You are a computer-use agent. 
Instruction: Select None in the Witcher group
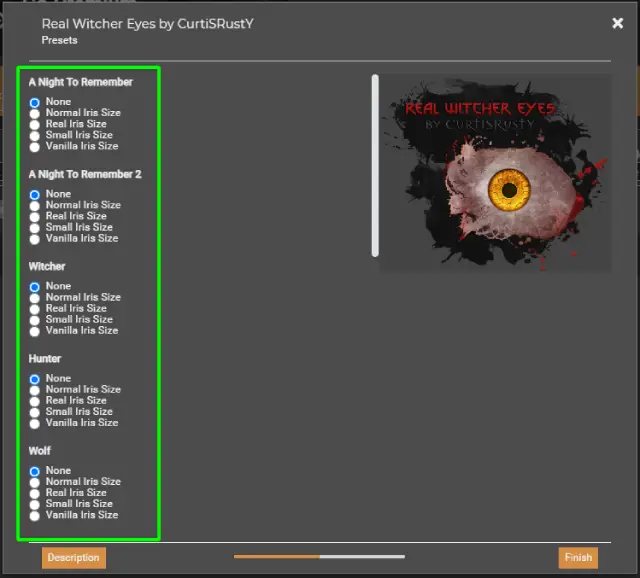coord(35,287)
